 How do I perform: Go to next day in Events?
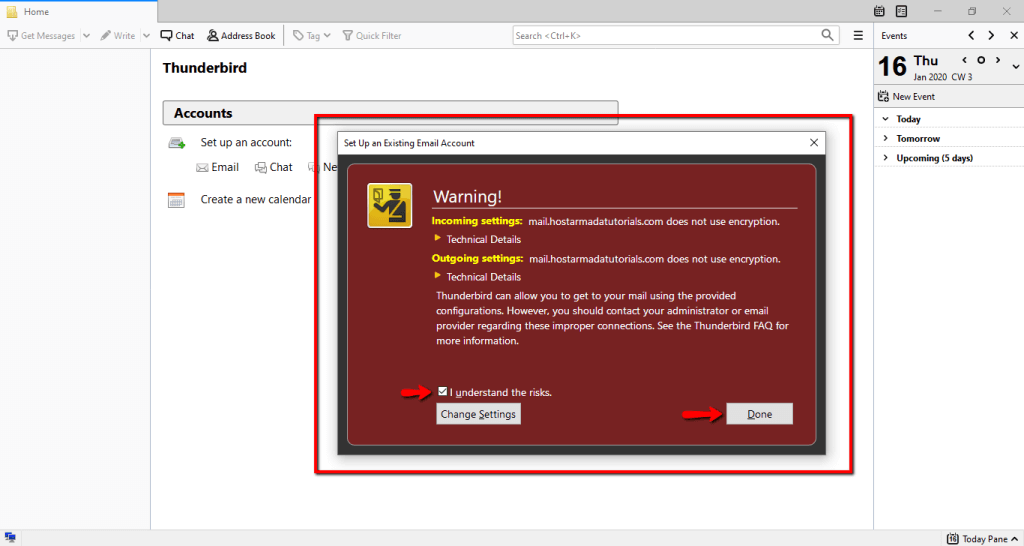pos(991,36)
